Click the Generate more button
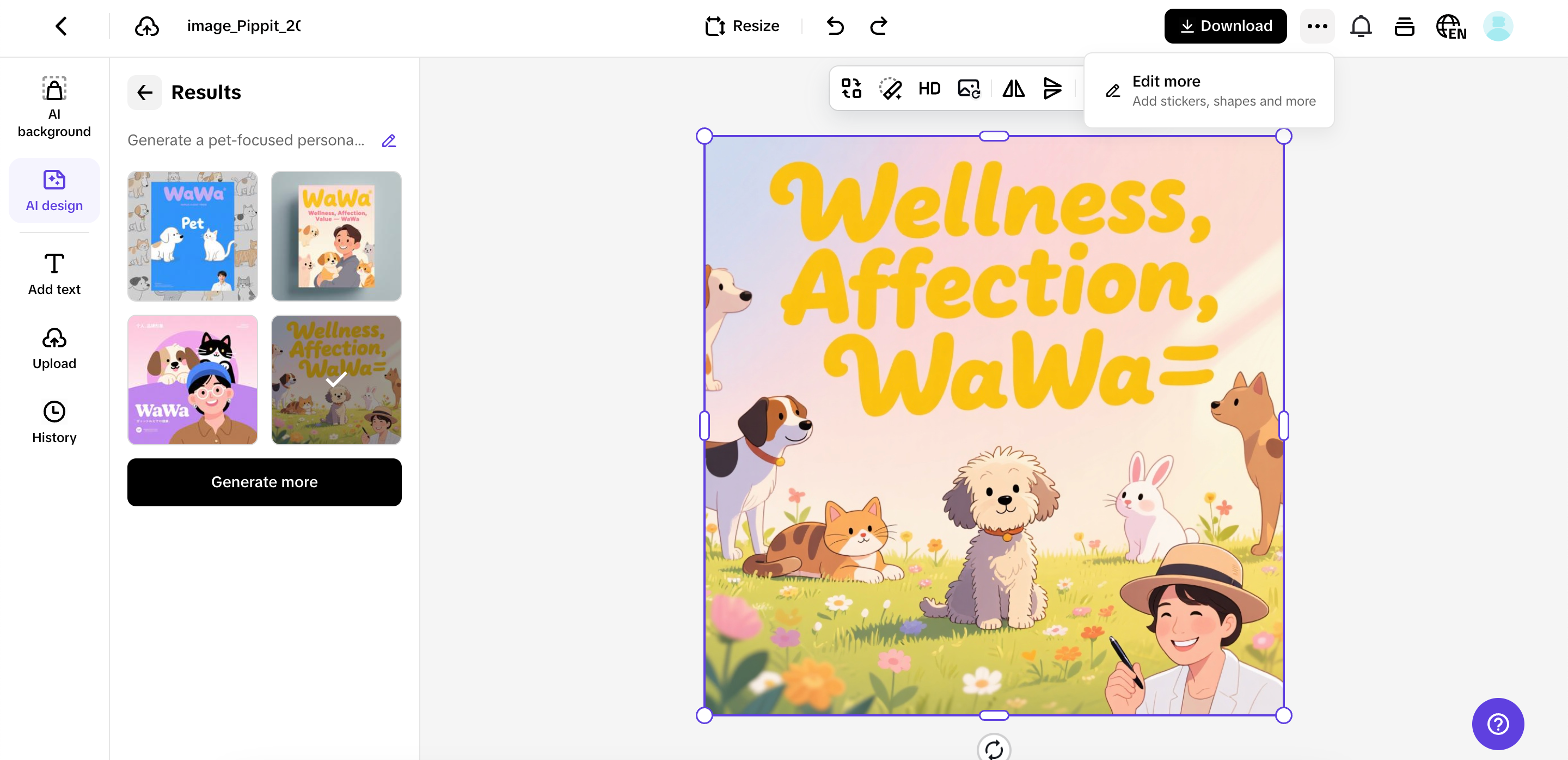 click(x=264, y=482)
